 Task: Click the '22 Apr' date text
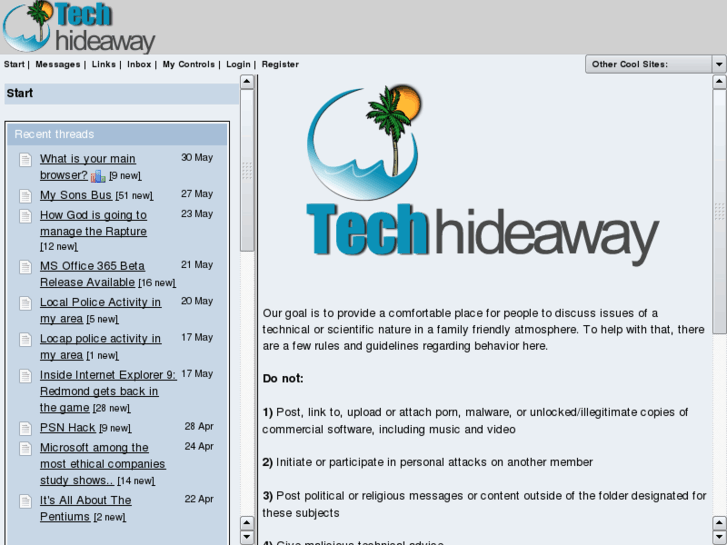[x=199, y=499]
